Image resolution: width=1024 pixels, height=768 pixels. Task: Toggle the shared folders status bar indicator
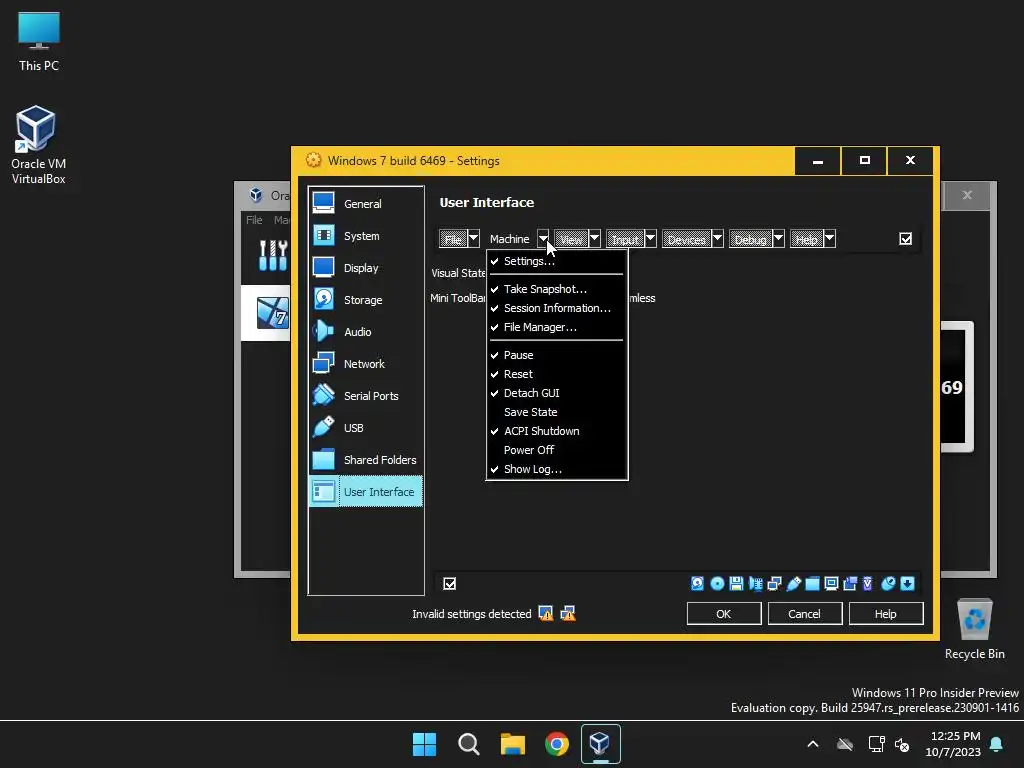(x=812, y=583)
